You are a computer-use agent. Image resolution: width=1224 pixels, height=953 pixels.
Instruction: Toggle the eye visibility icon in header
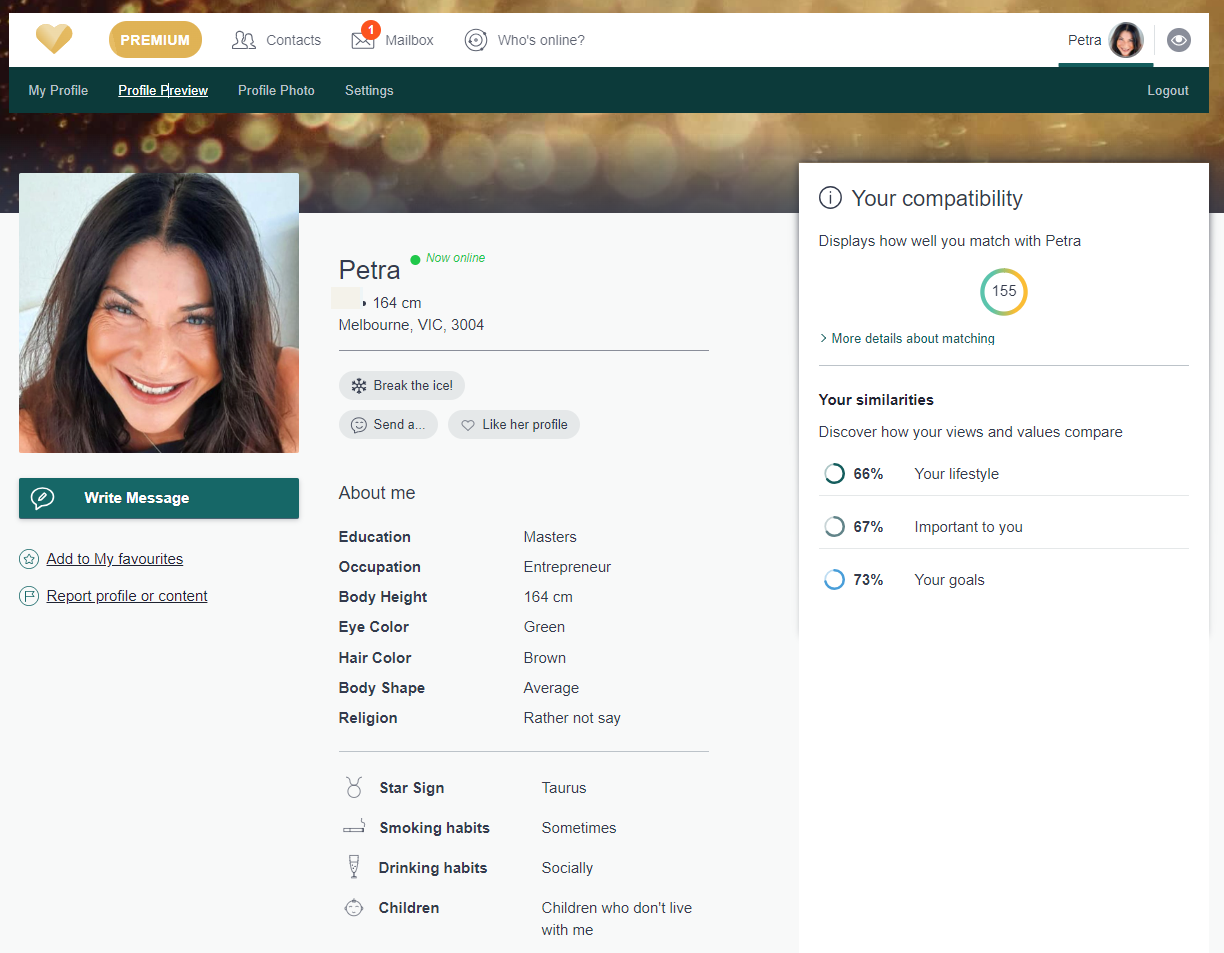point(1179,40)
